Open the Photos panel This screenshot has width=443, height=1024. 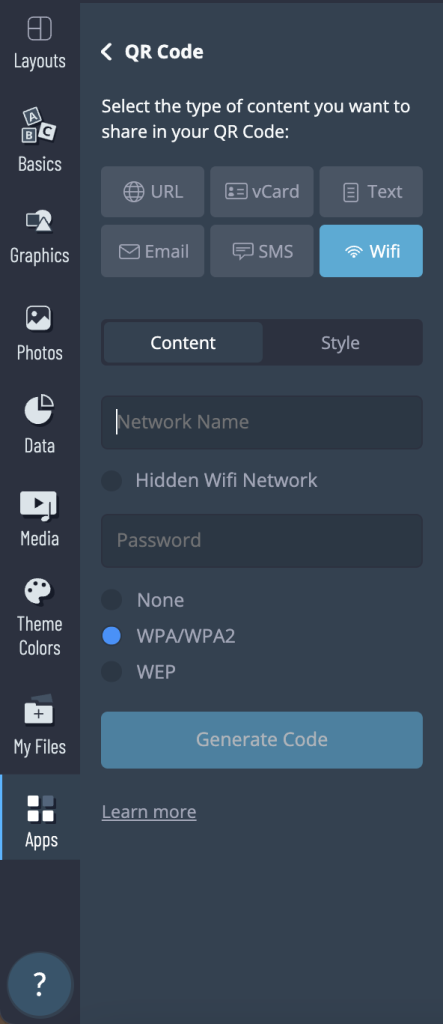click(40, 333)
